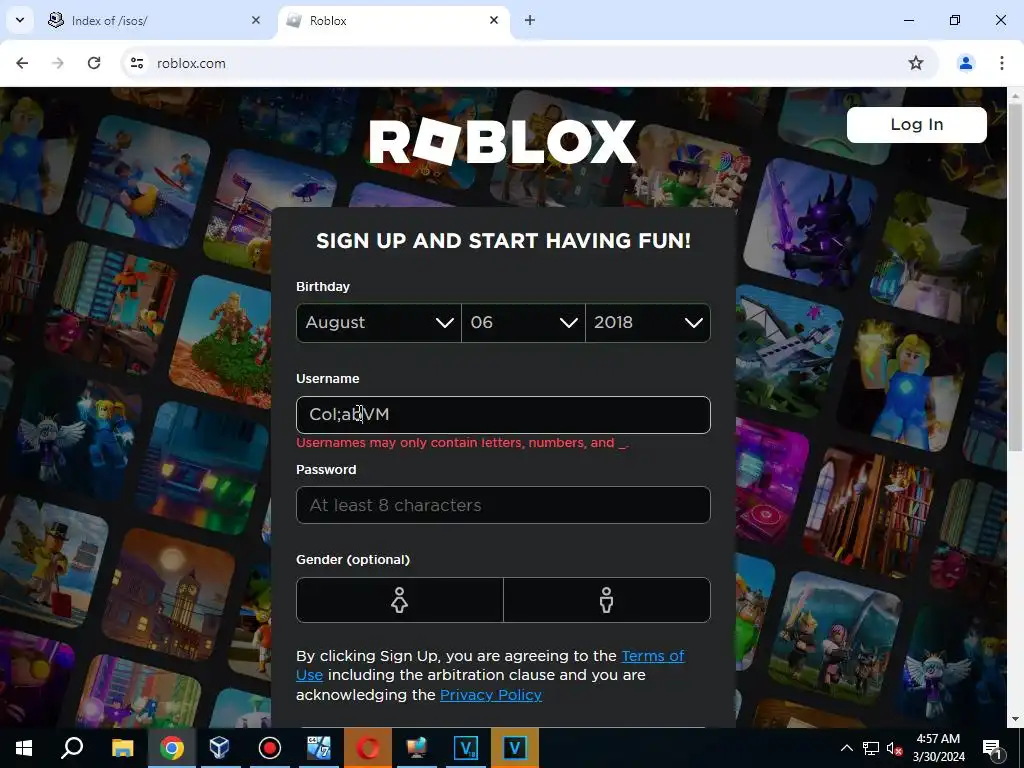Image resolution: width=1024 pixels, height=768 pixels.
Task: Open the birthday day dropdown showing 06
Action: (523, 323)
